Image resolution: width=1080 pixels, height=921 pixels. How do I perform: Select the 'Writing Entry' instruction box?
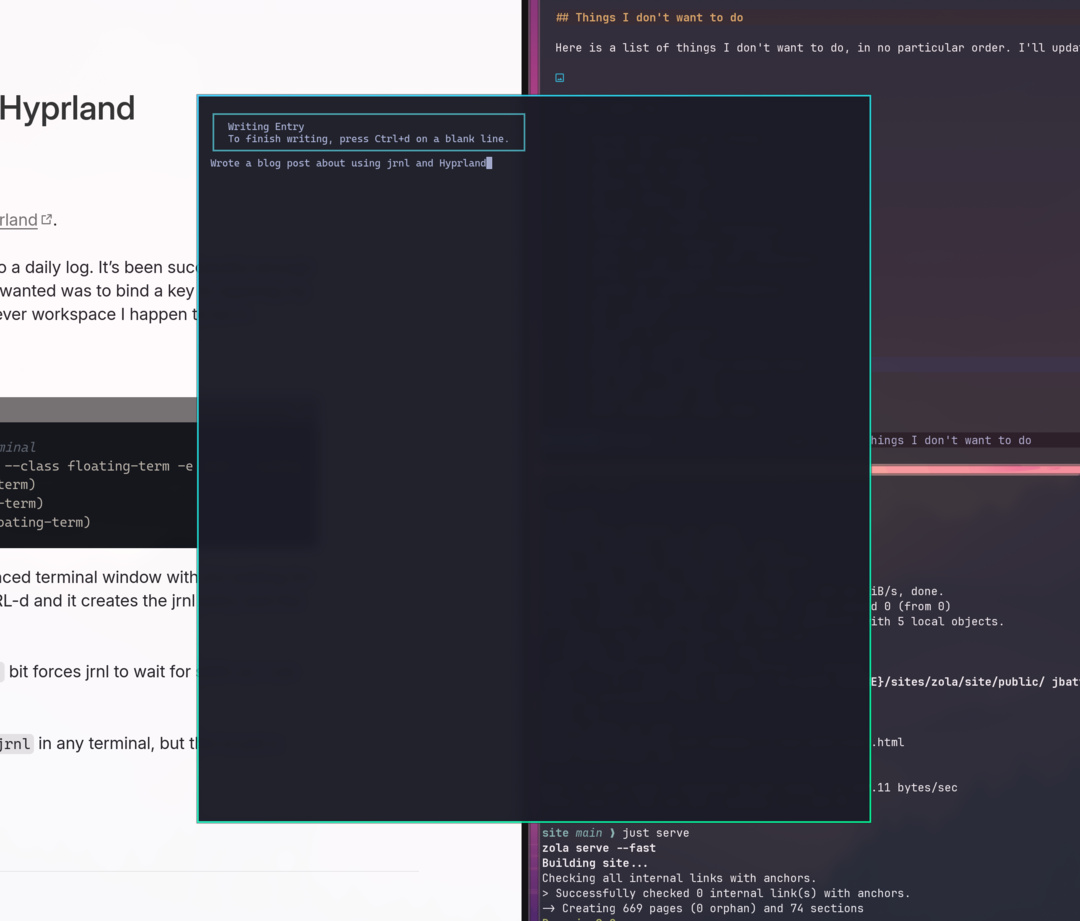367,131
